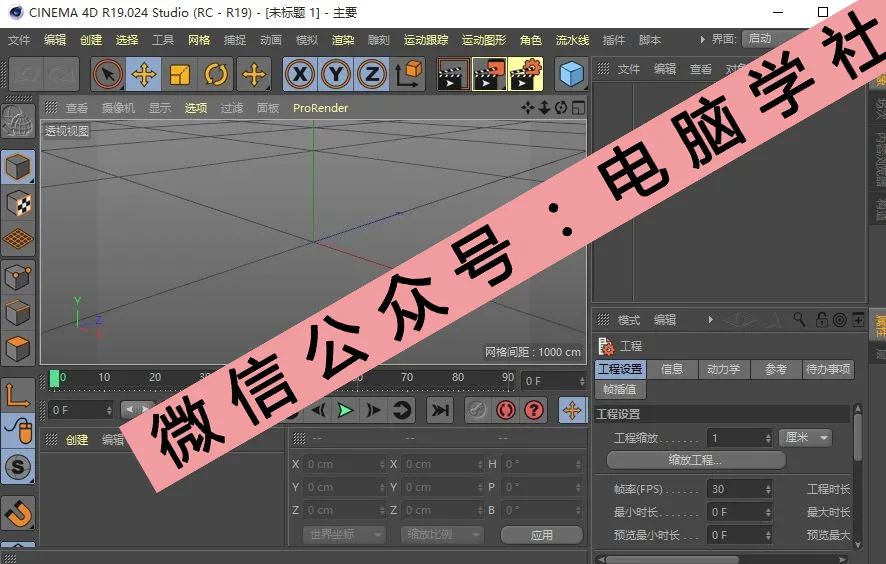Add a cube primitive object
Image resolution: width=886 pixels, height=564 pixels.
(571, 74)
